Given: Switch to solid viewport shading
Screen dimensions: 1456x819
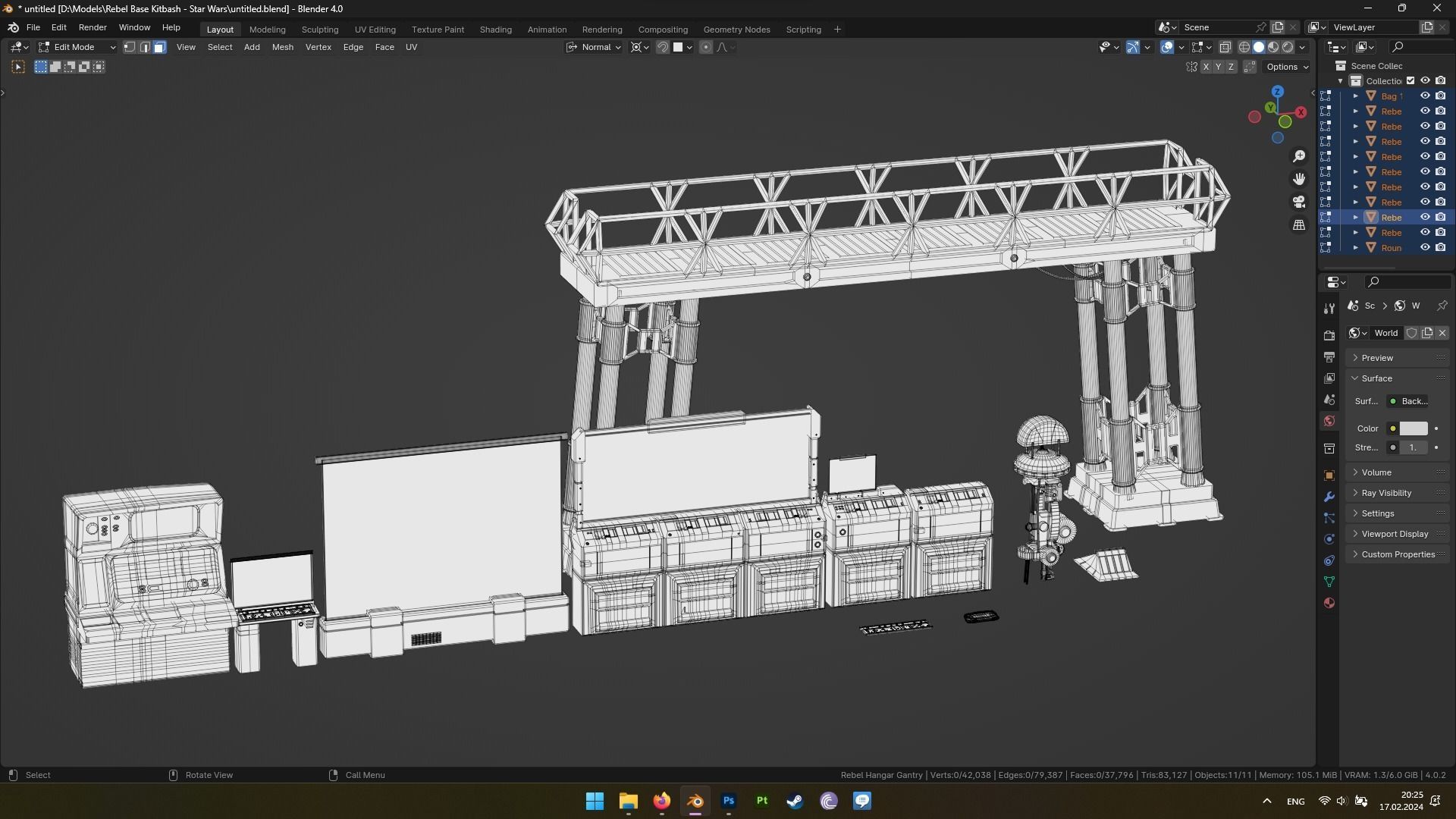Looking at the screenshot, I should (x=1259, y=47).
